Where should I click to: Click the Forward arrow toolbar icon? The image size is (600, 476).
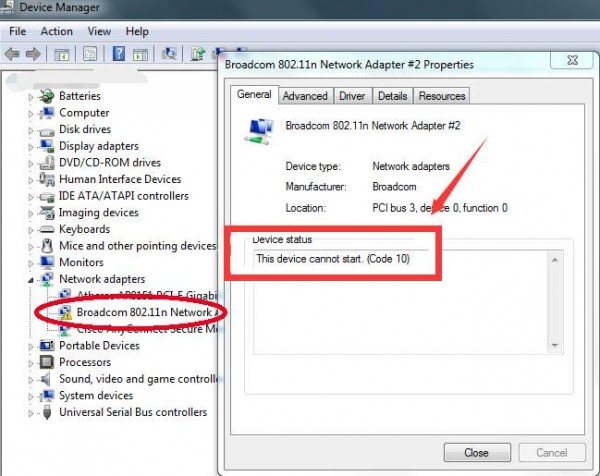[34, 53]
